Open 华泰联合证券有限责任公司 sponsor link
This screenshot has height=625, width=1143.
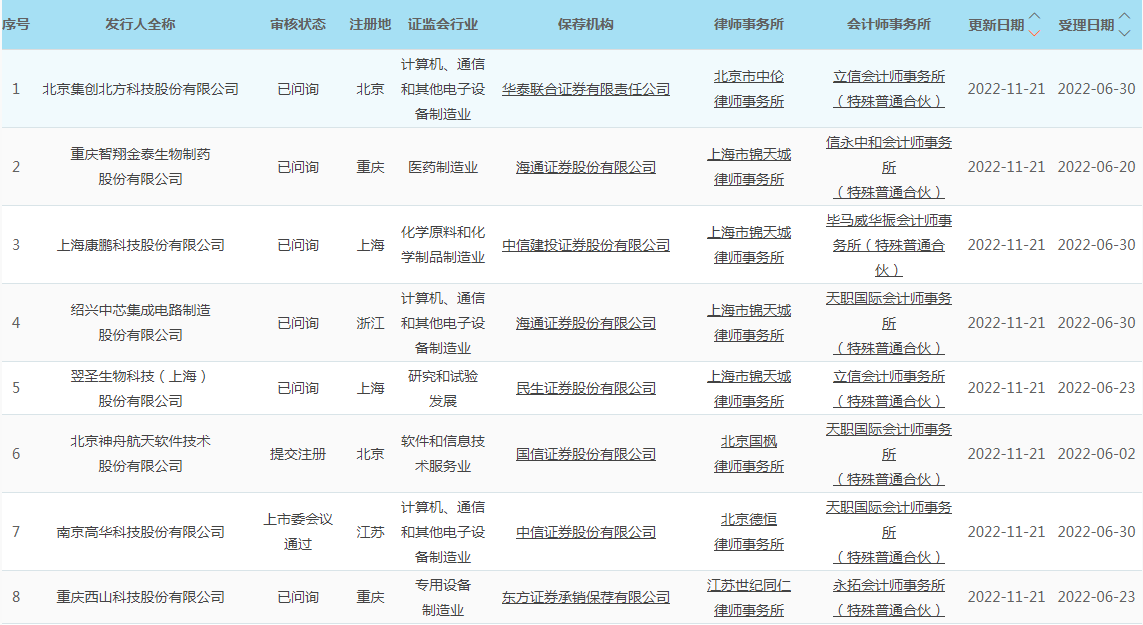(586, 89)
